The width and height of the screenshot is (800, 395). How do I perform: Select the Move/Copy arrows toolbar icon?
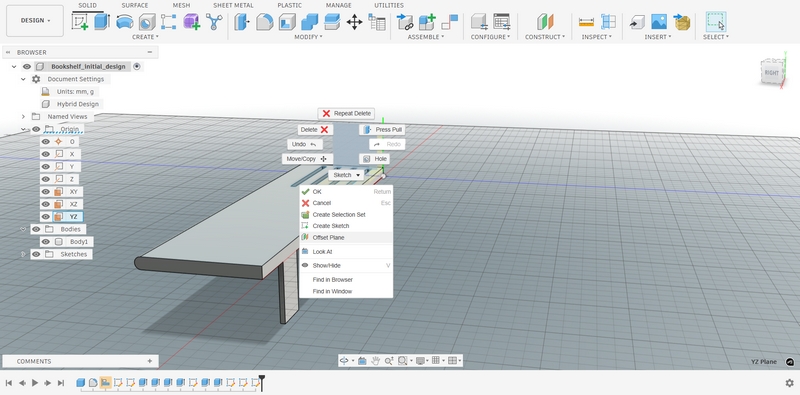click(x=354, y=22)
